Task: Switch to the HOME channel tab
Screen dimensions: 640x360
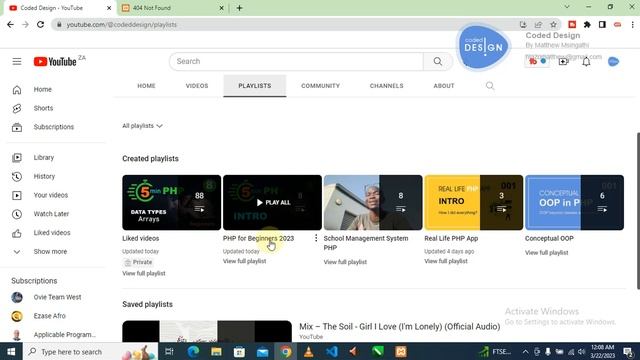Action: click(146, 86)
